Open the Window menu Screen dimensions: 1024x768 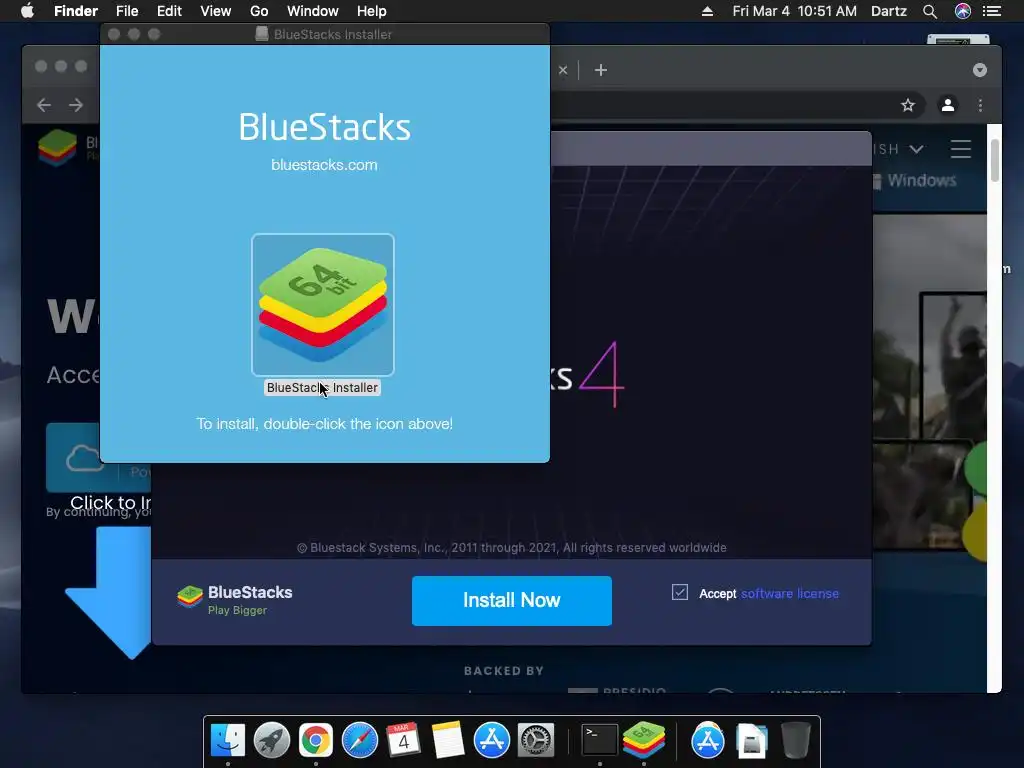coord(313,11)
